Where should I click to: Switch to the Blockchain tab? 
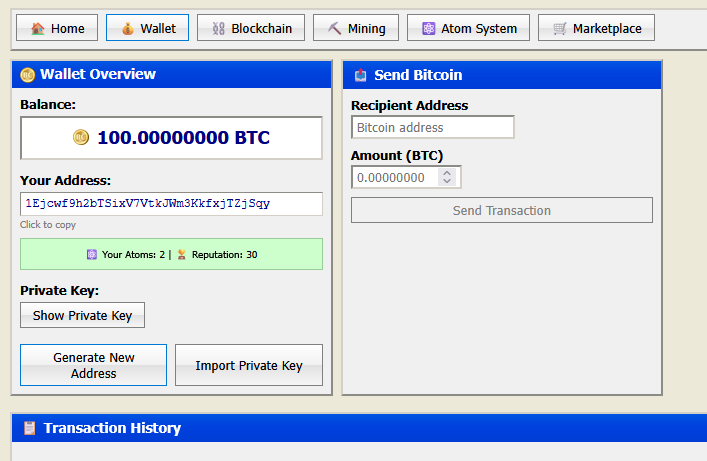[251, 28]
